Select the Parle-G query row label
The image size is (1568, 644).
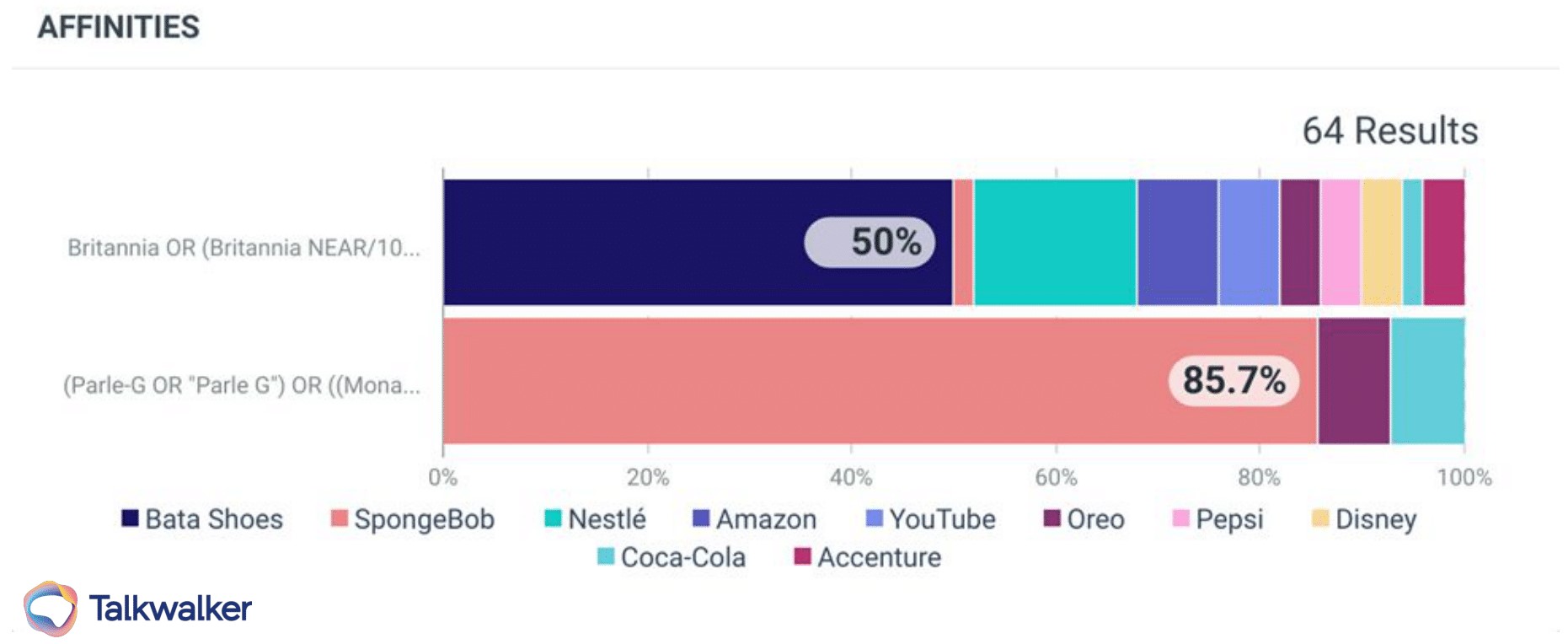coord(242,385)
